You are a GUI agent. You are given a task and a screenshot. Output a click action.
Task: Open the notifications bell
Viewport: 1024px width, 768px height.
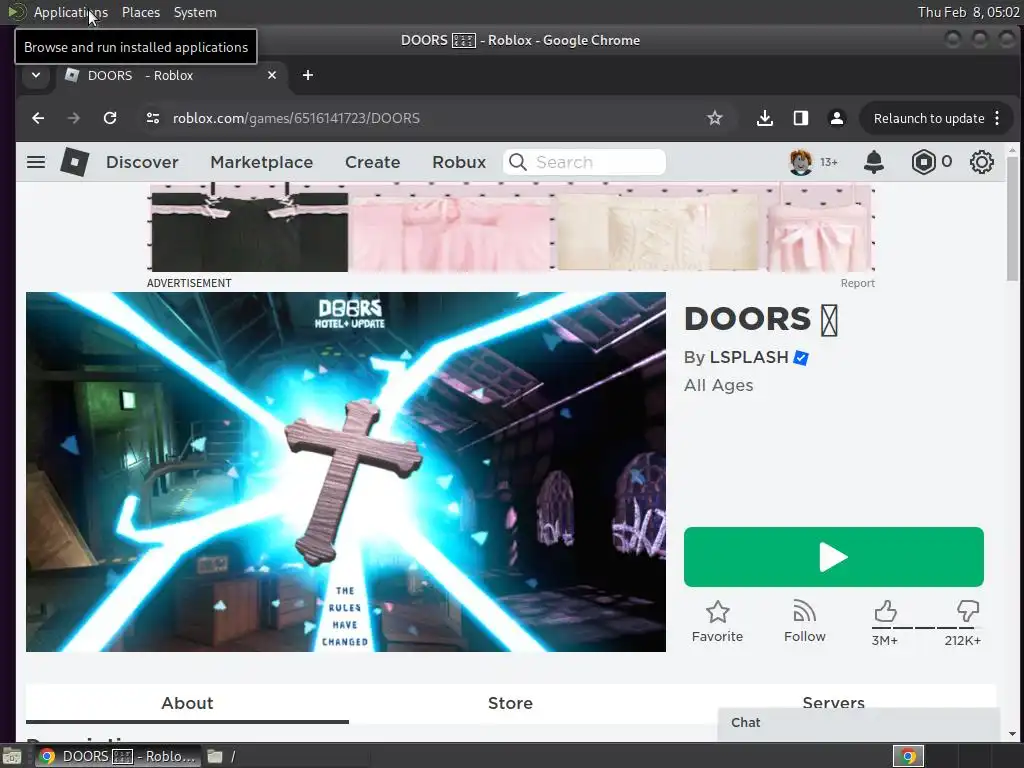coord(874,162)
